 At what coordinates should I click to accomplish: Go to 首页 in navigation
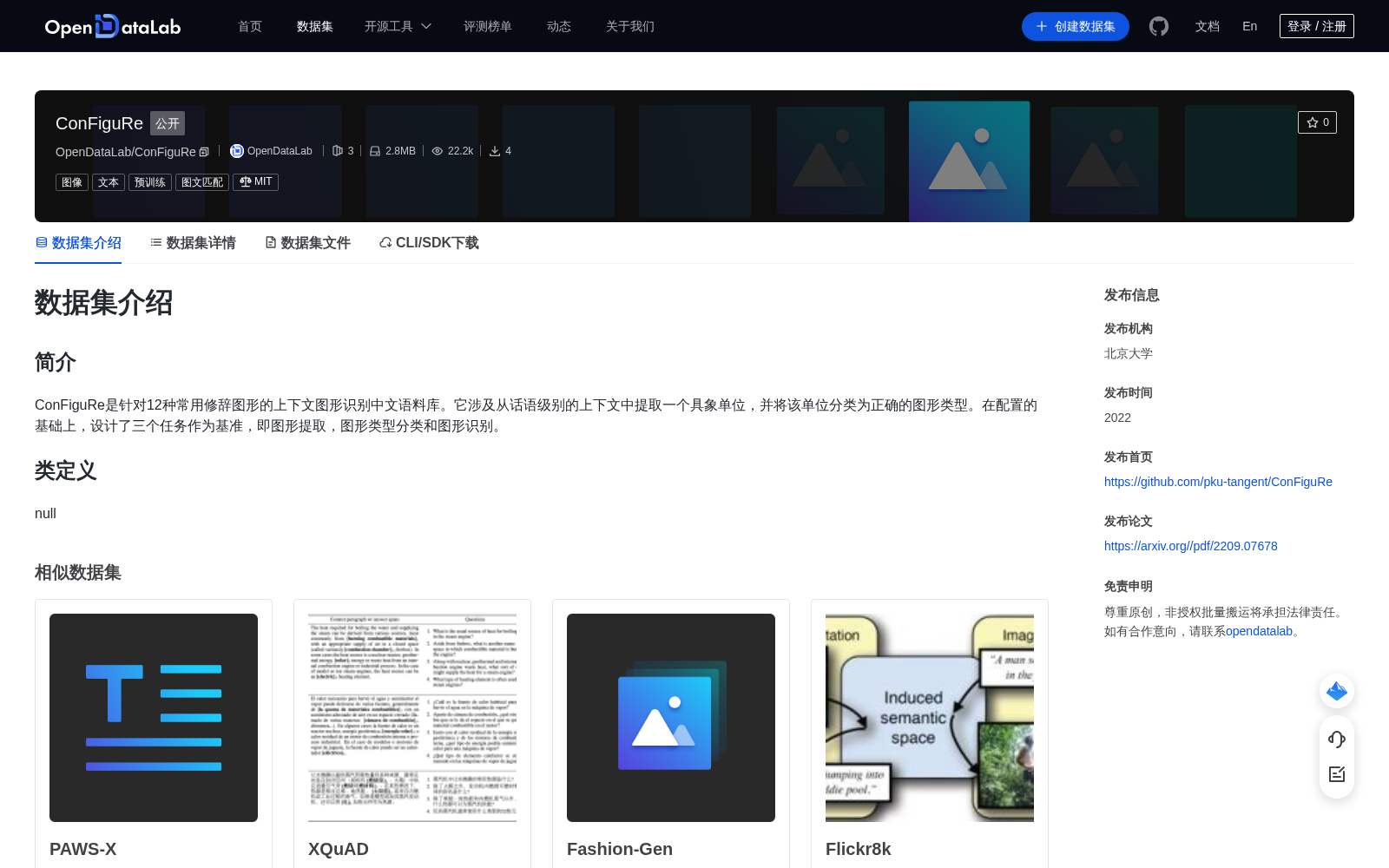point(250,26)
